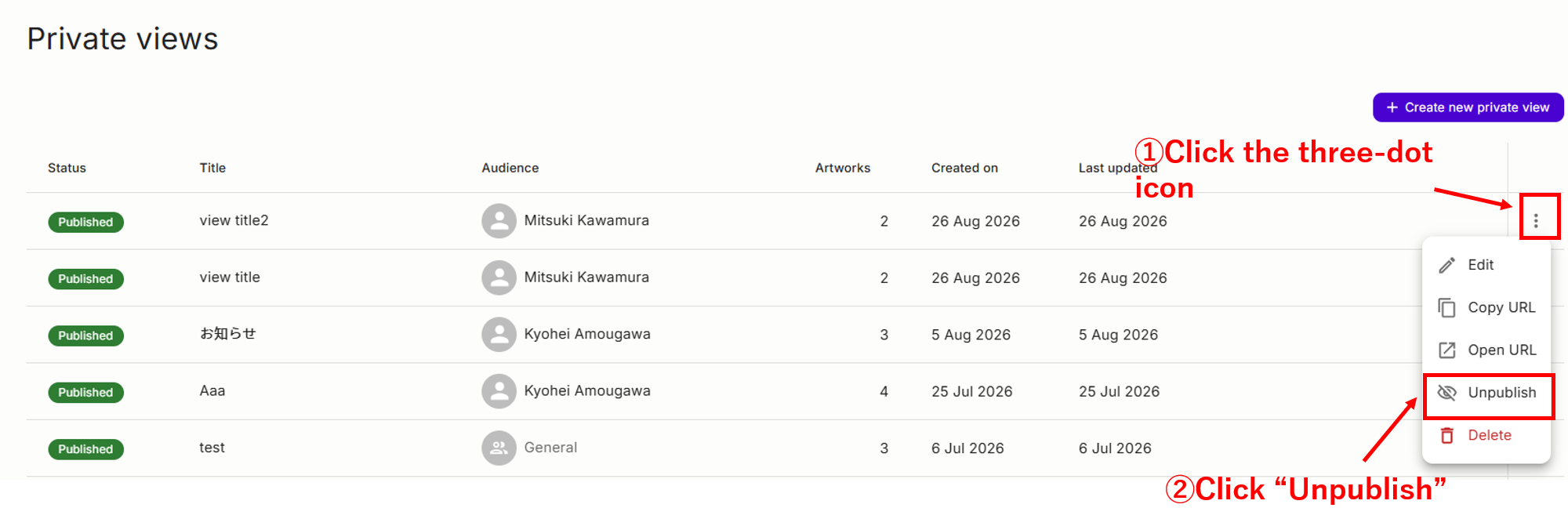Click Published badge on お知らせ row
1568x526 pixels.
[85, 336]
